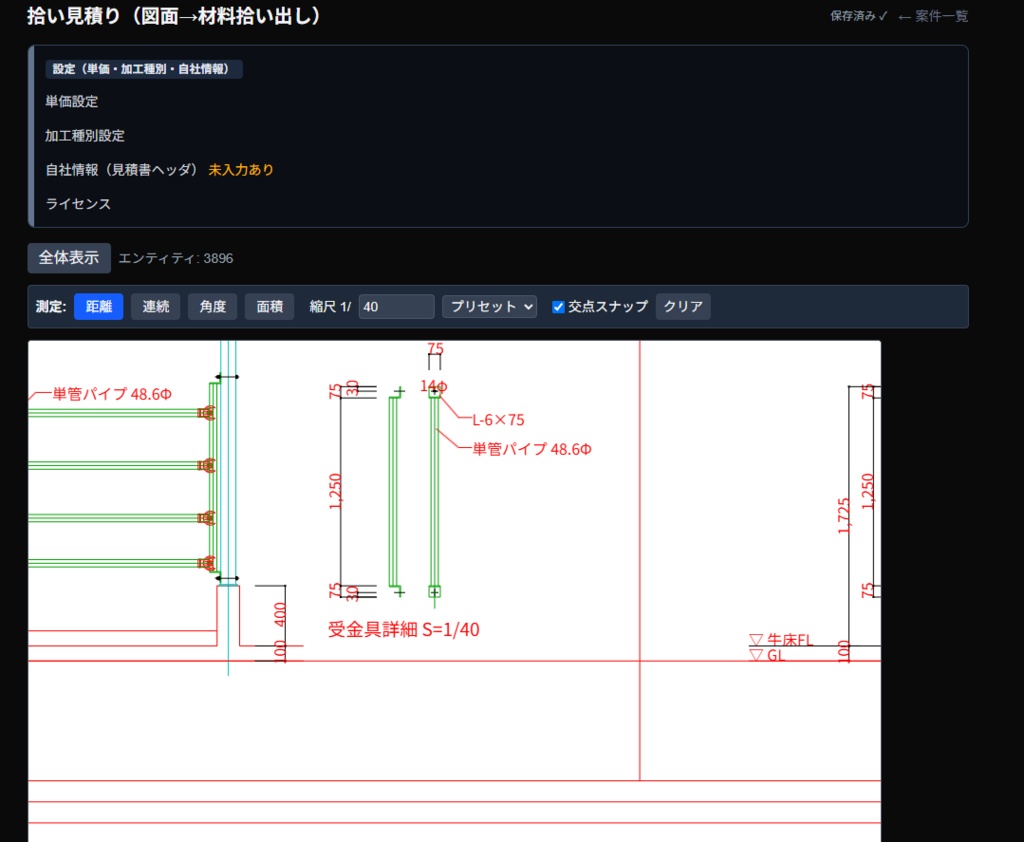Open the プリセット dropdown
This screenshot has height=842, width=1024.
coord(490,306)
